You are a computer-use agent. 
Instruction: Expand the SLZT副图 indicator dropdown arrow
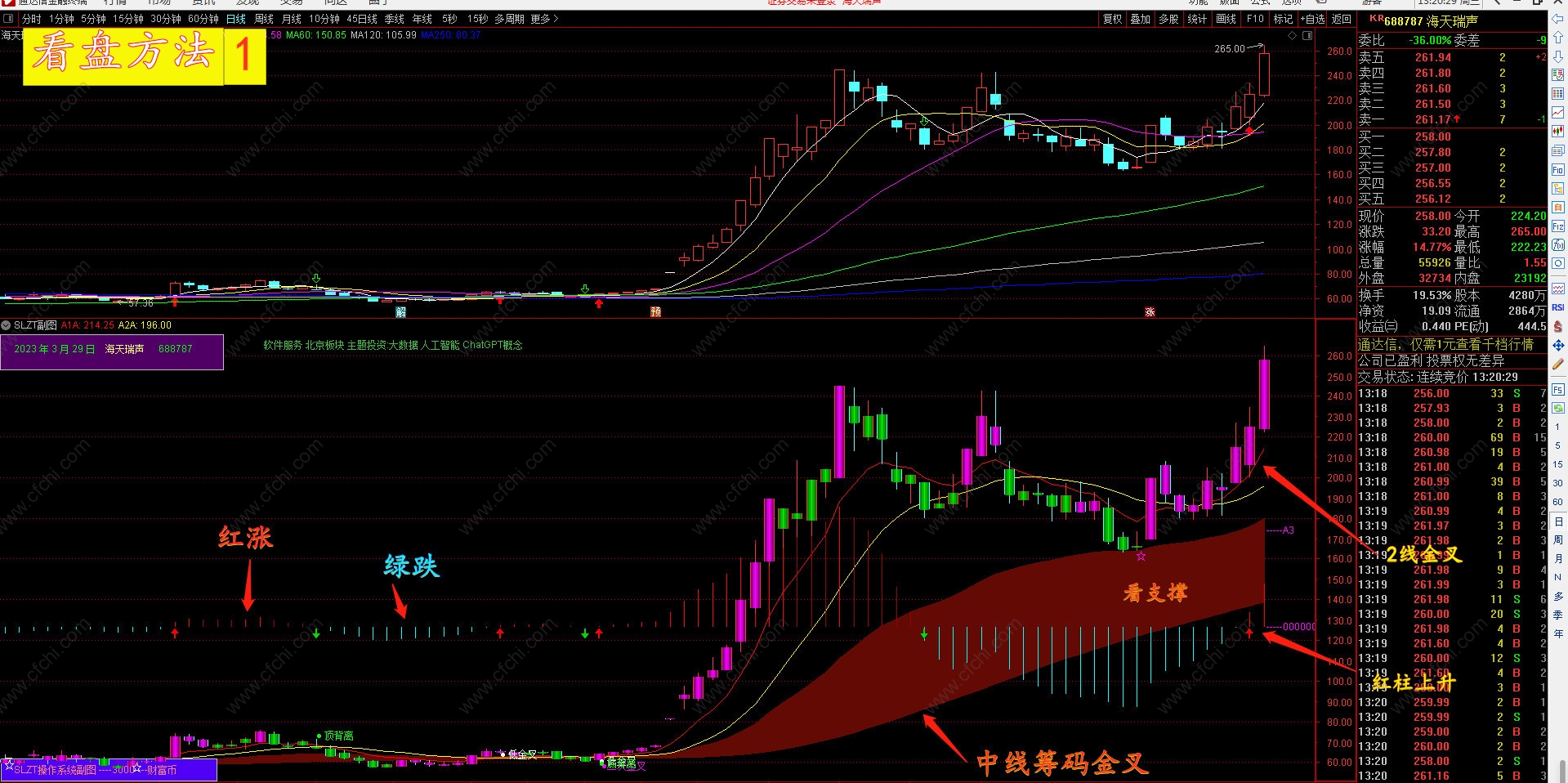pyautogui.click(x=7, y=325)
